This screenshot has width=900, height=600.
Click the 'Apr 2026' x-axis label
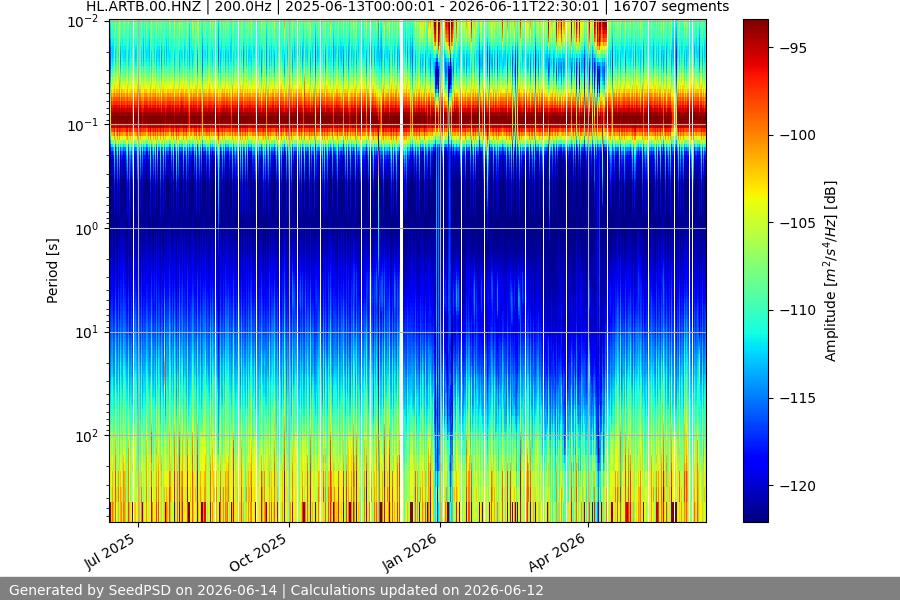(x=557, y=552)
